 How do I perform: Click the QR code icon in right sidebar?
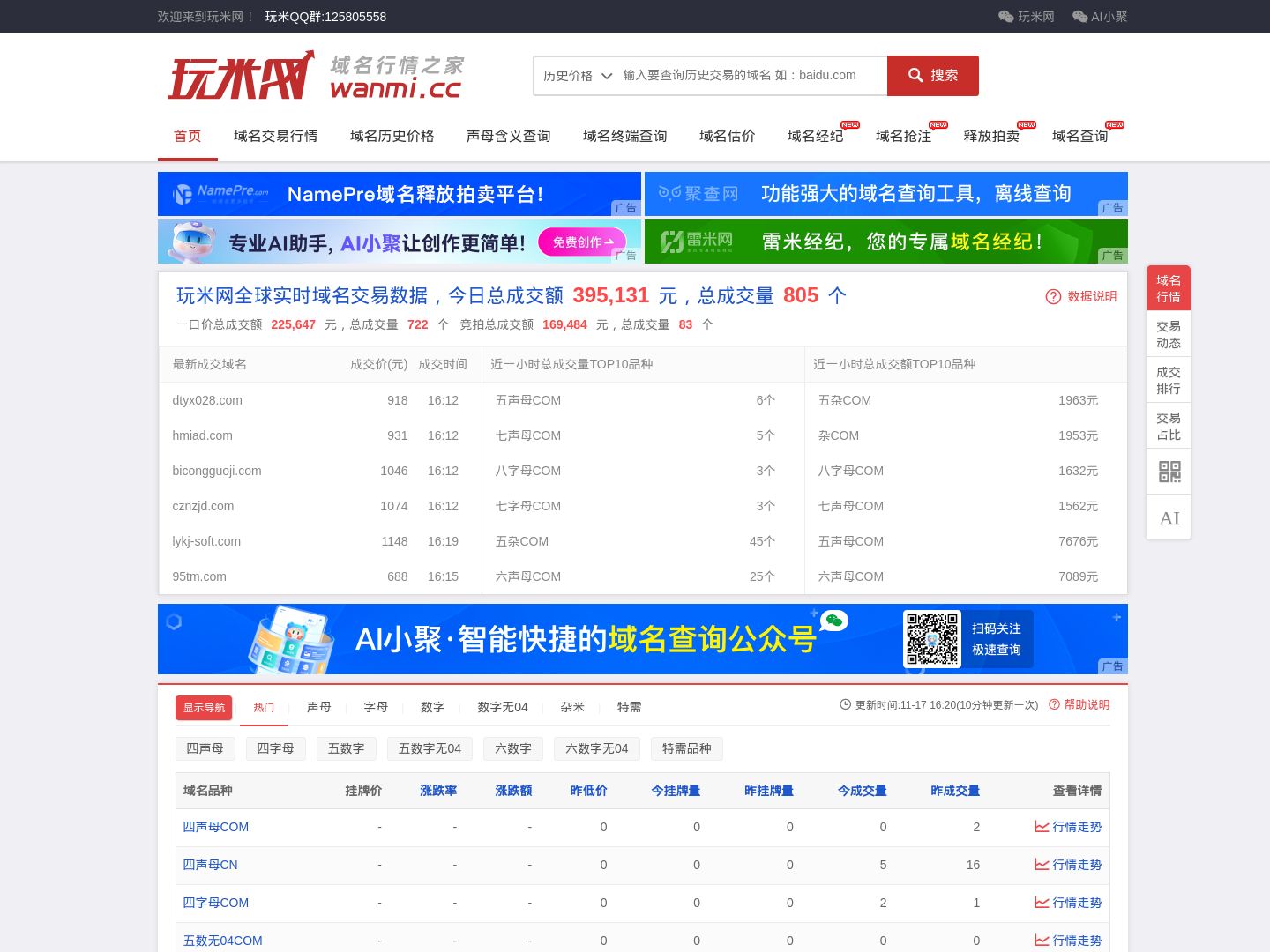pyautogui.click(x=1169, y=472)
